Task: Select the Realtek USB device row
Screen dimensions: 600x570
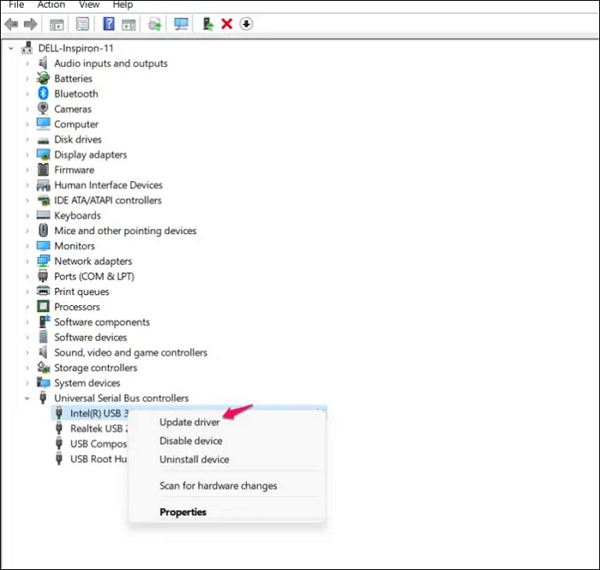Action: point(99,428)
